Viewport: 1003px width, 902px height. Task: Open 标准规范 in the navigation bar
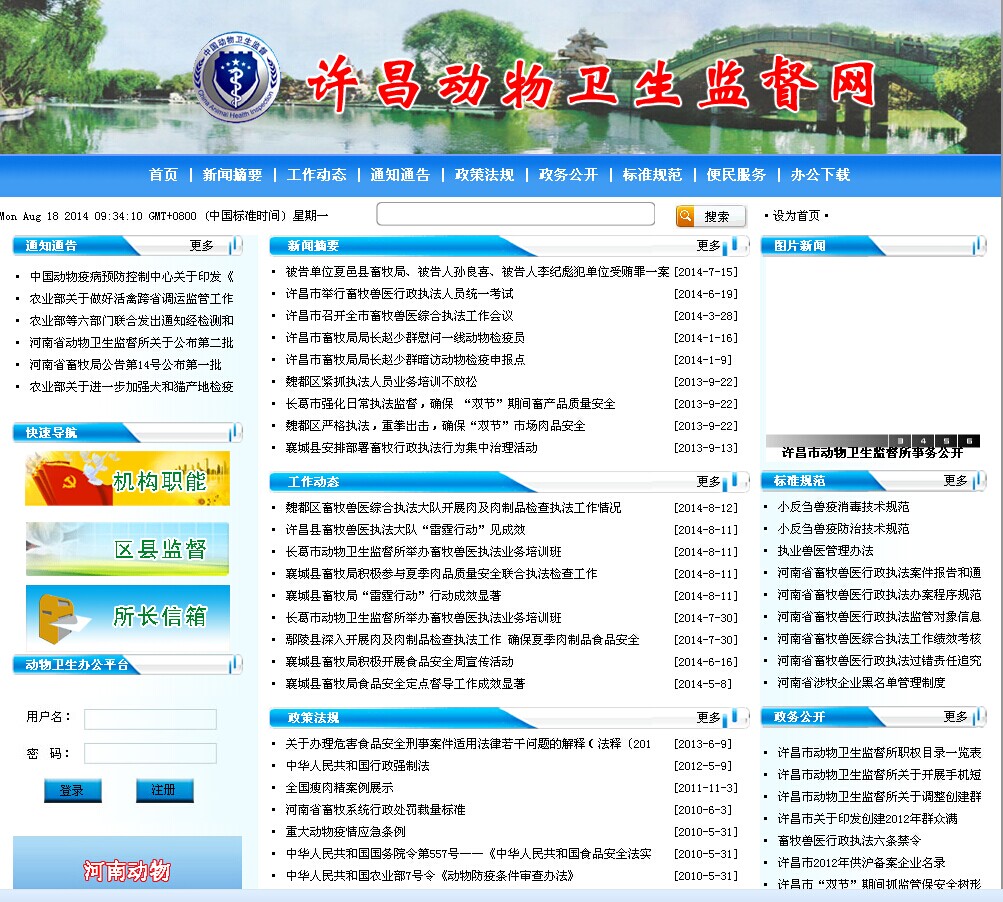click(652, 175)
